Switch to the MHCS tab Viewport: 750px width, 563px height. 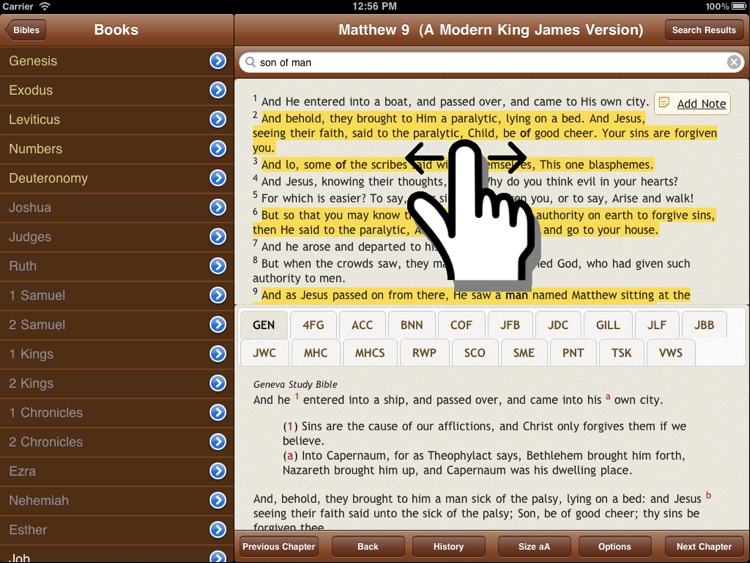[x=370, y=353]
